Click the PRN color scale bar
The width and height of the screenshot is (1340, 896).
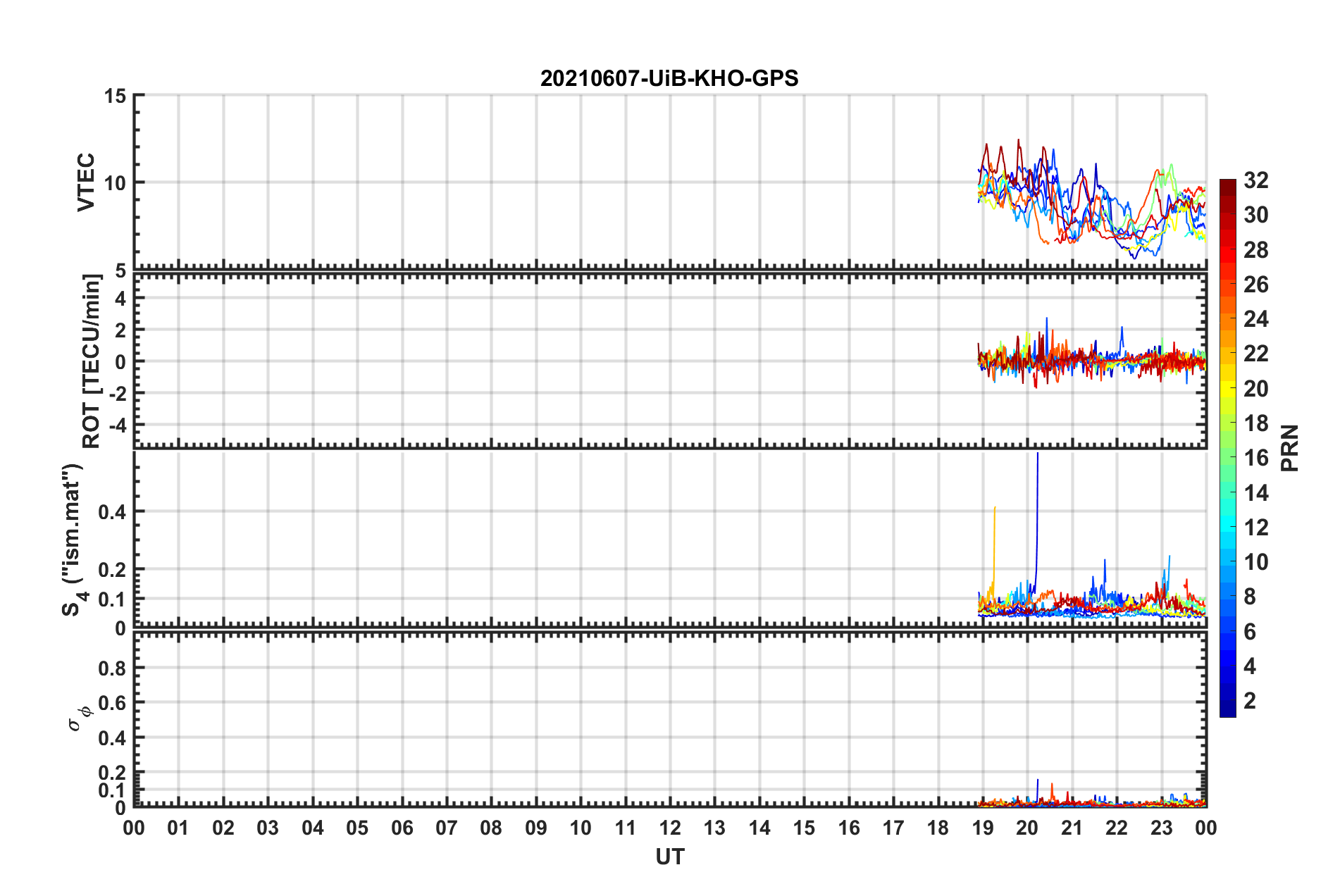click(x=1227, y=448)
